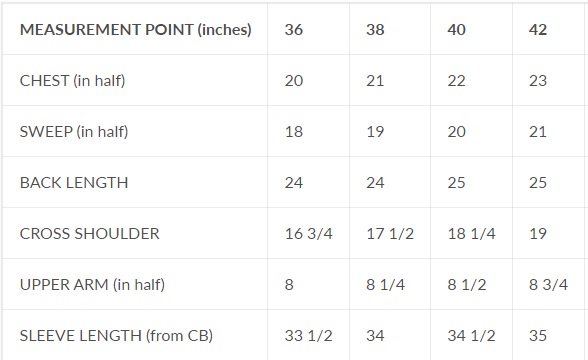Select the 18 1/4 cross shoulder value
588x360 pixels.
pyautogui.click(x=471, y=234)
